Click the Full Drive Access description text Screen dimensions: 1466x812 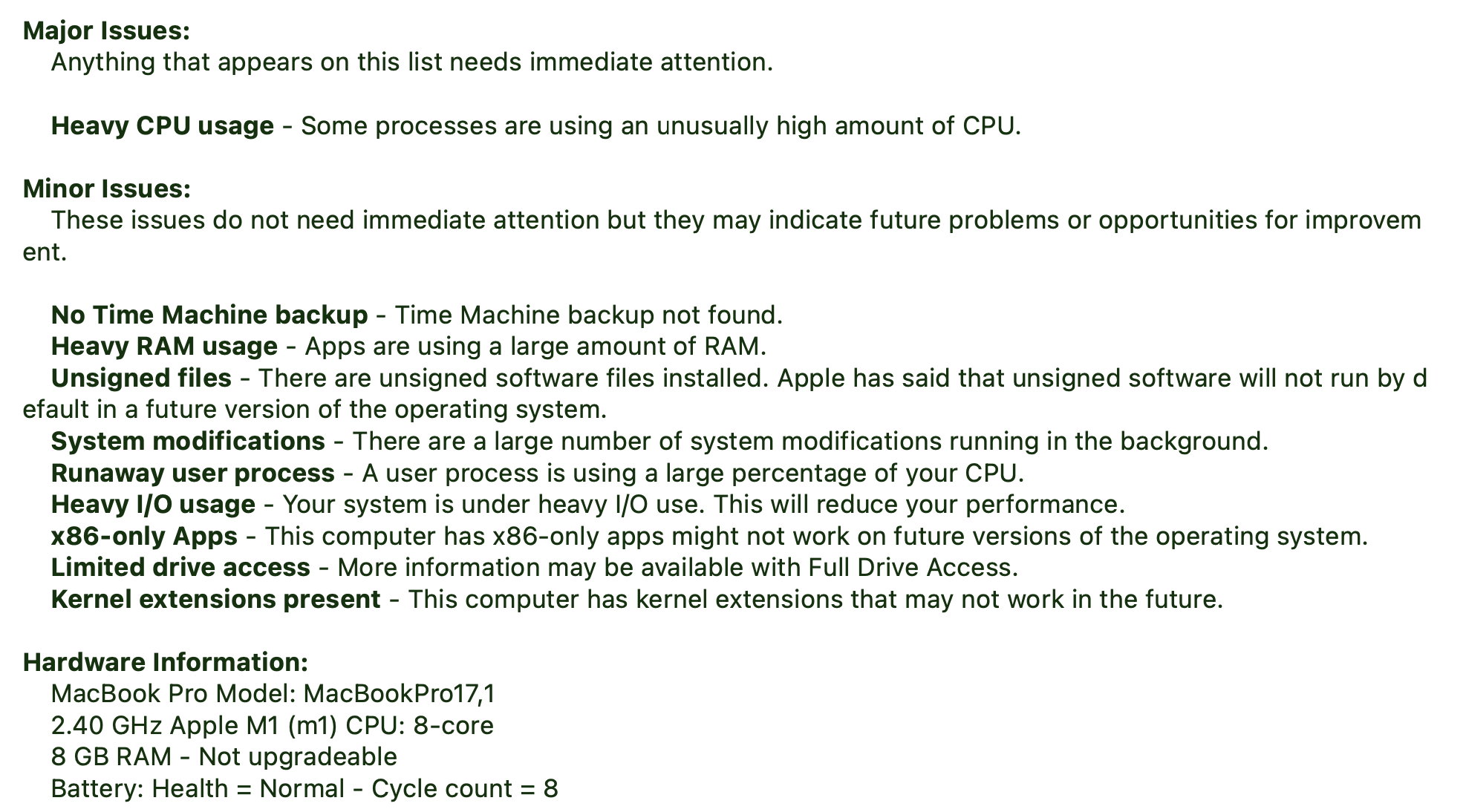click(677, 568)
